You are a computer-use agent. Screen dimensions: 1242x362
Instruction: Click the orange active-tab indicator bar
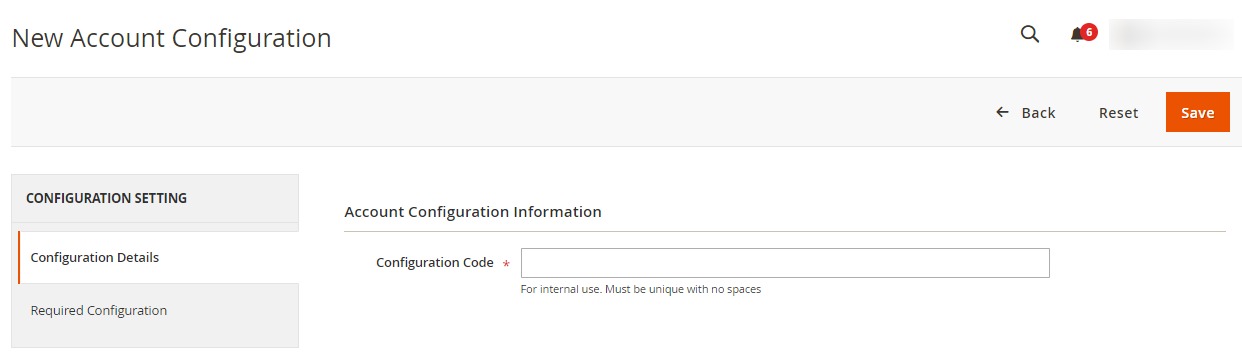tap(19, 258)
